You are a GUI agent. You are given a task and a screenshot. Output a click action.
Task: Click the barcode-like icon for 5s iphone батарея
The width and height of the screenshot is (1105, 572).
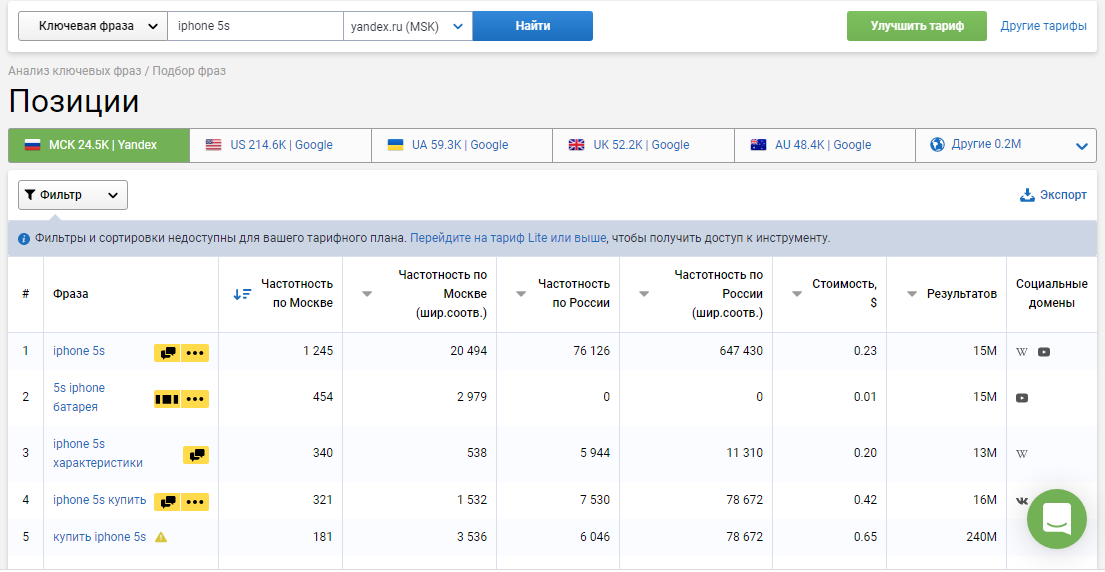[x=167, y=399]
